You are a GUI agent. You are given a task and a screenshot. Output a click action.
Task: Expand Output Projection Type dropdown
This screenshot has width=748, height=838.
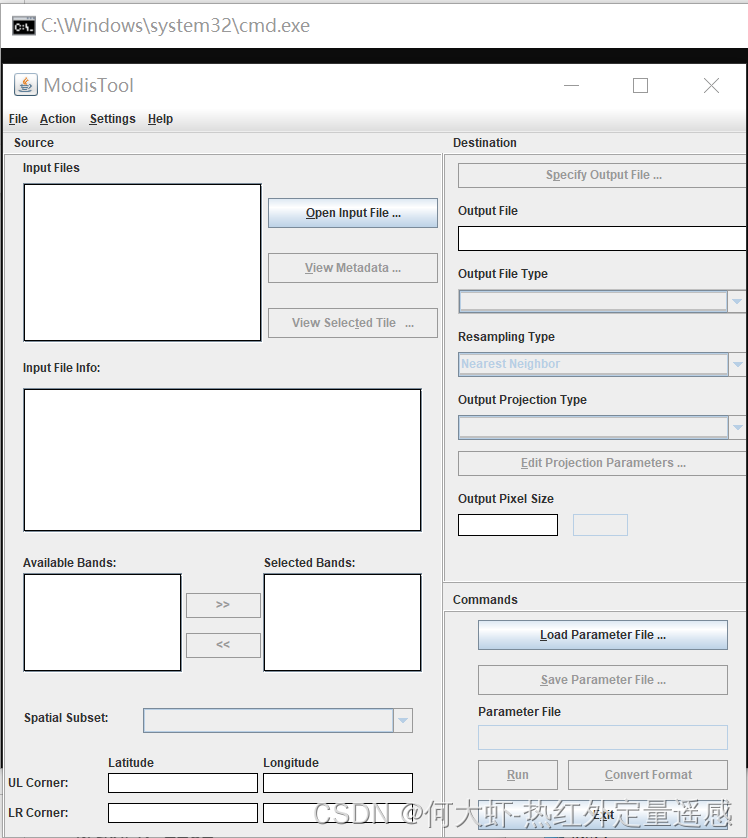[x=737, y=428]
